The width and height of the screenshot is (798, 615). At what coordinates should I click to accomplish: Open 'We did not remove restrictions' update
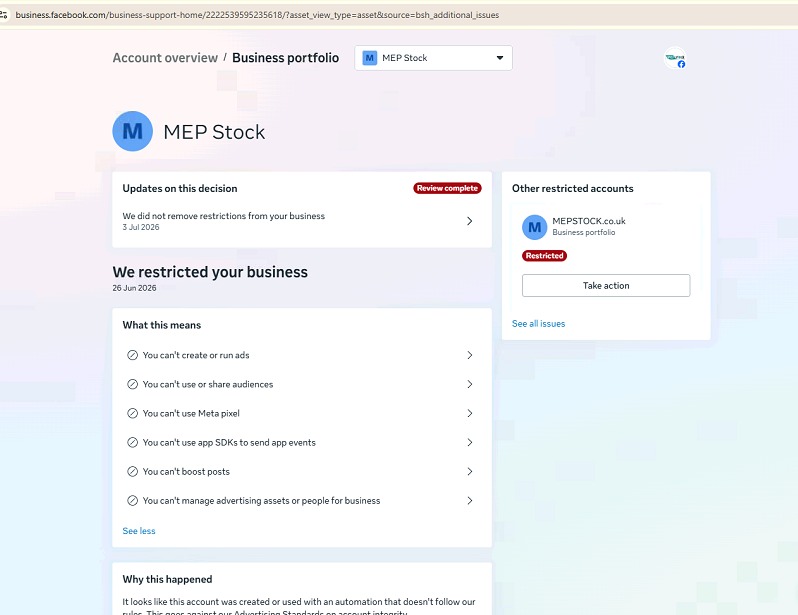[302, 221]
